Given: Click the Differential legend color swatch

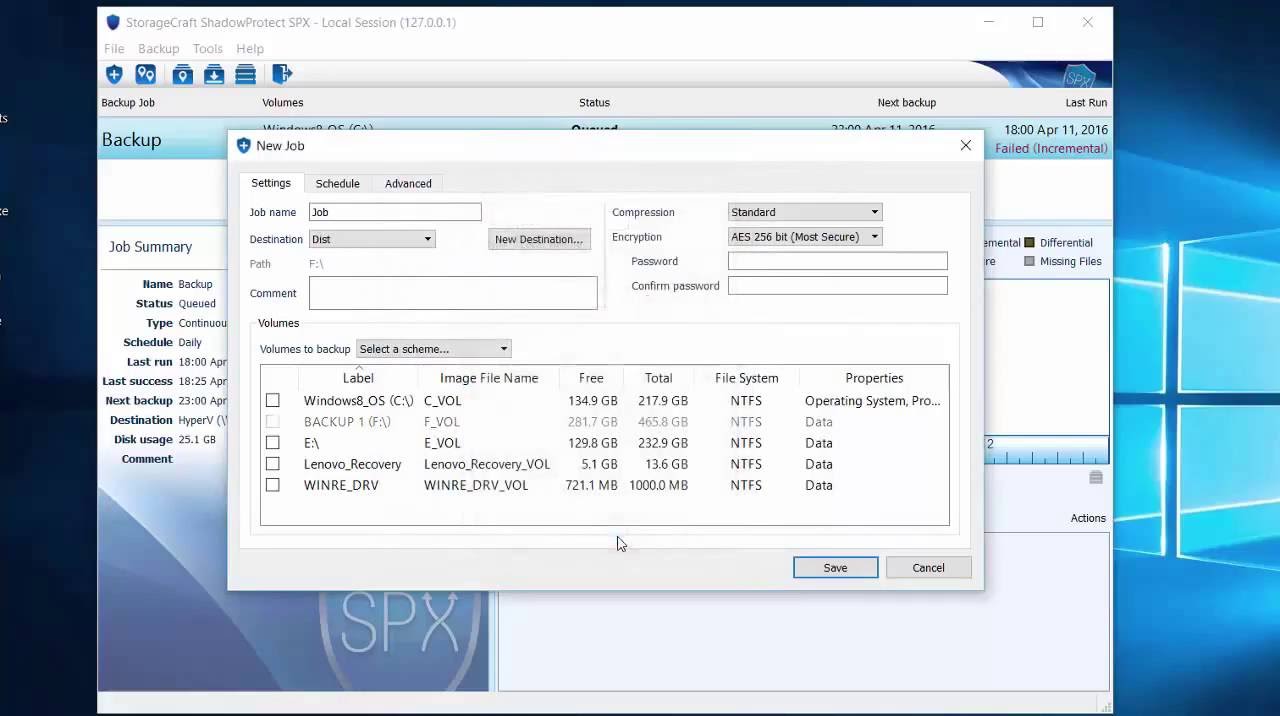Looking at the screenshot, I should (x=1029, y=243).
